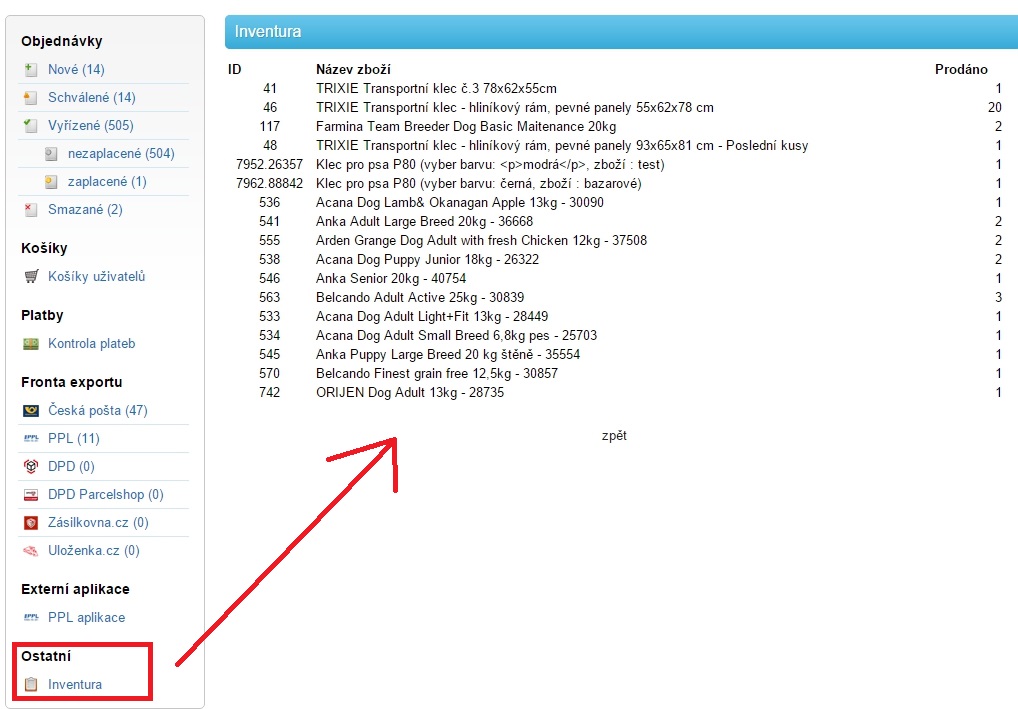The image size is (1018, 709).
Task: Click the green checkmark icon for Vyřízené
Action: click(x=30, y=125)
